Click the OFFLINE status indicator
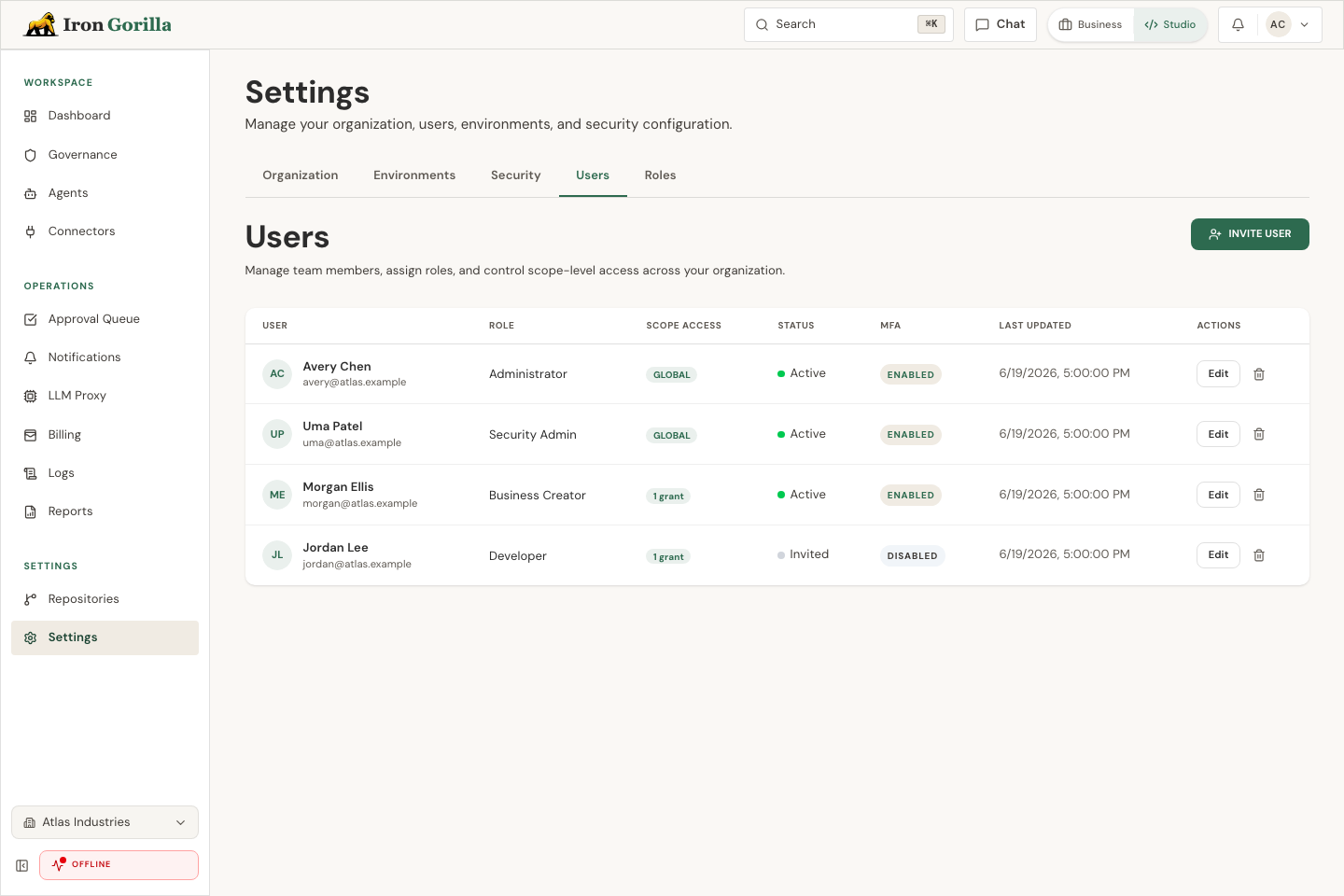 119,865
